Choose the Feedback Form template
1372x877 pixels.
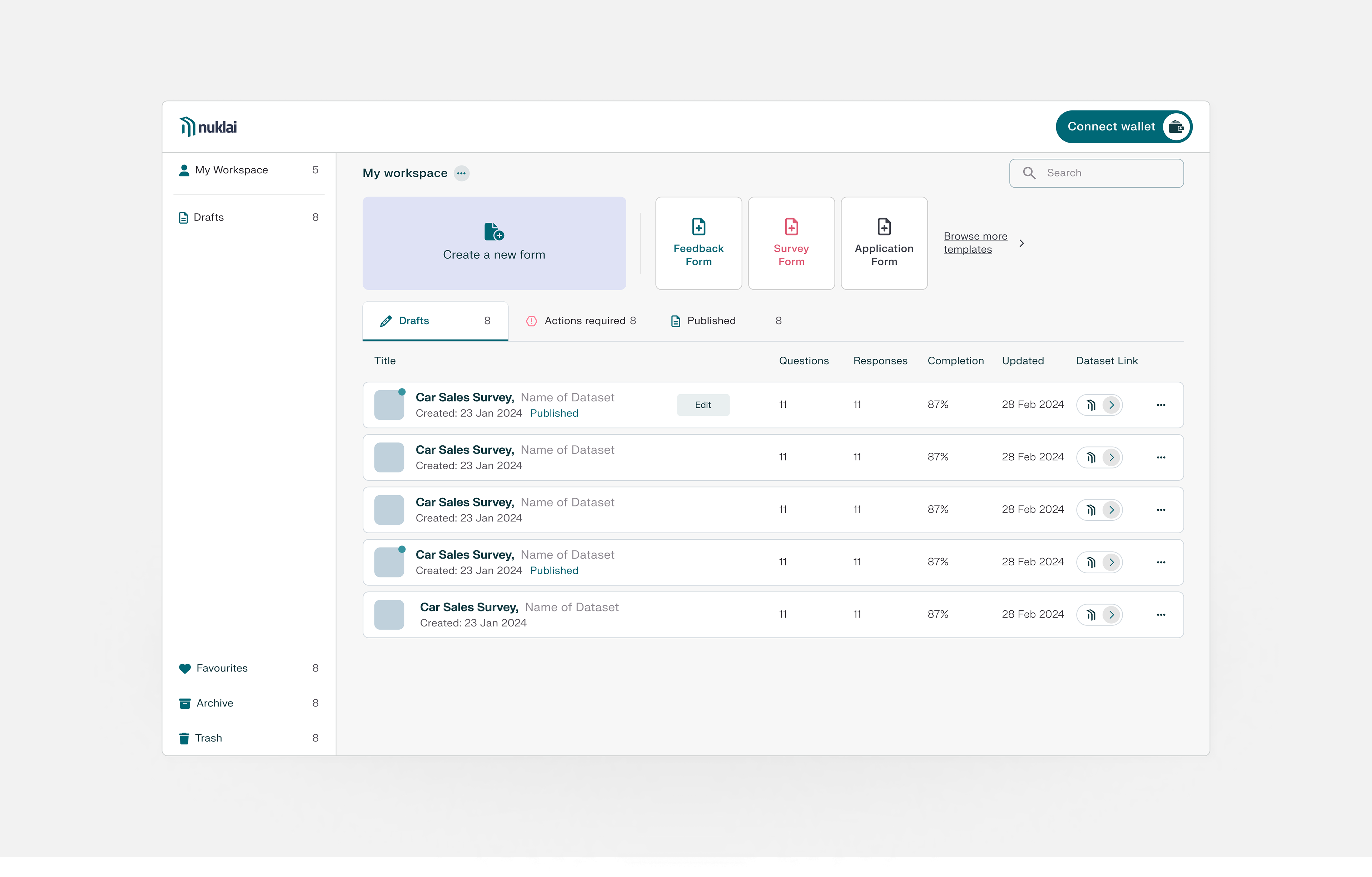pyautogui.click(x=699, y=243)
